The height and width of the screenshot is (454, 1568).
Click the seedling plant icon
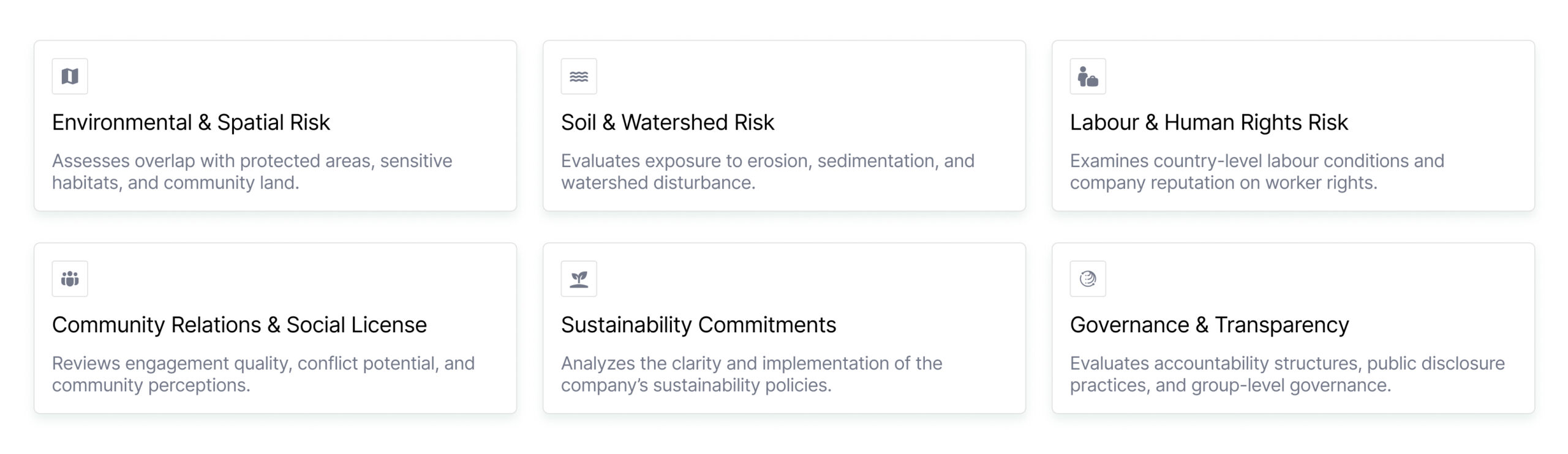pyautogui.click(x=579, y=279)
